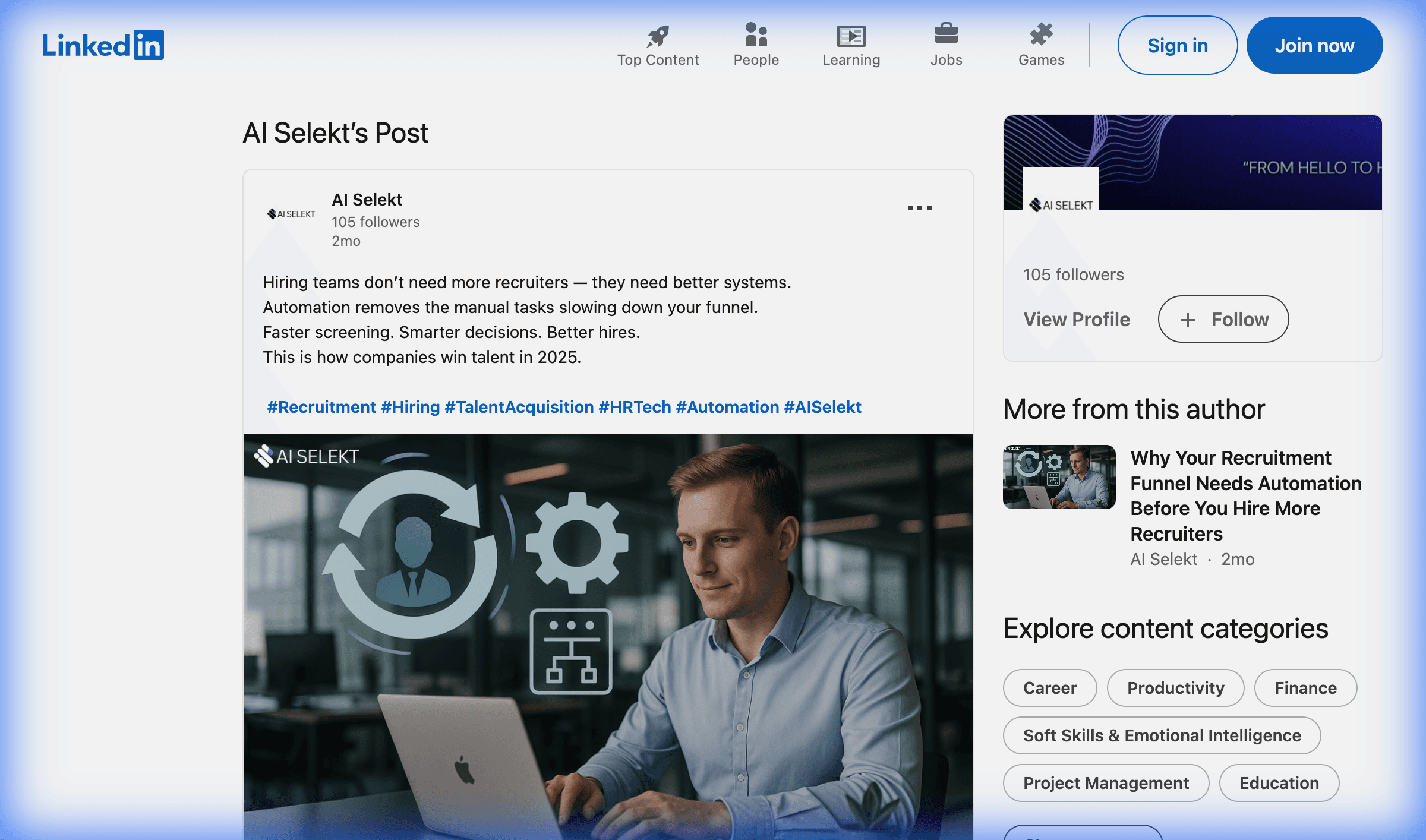Click '105 followers' under the post author

tap(376, 222)
